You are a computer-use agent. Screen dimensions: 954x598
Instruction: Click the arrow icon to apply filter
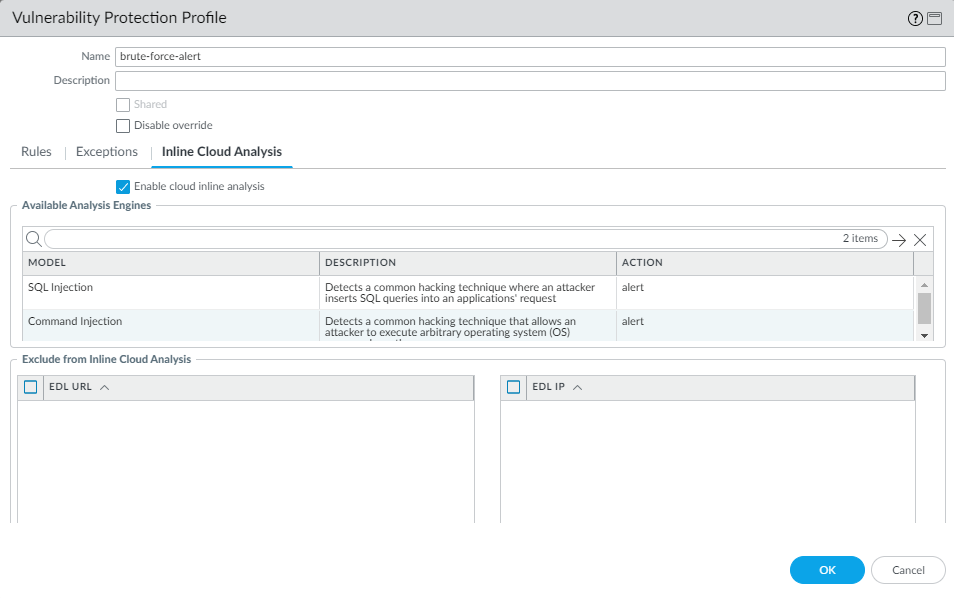click(x=899, y=240)
